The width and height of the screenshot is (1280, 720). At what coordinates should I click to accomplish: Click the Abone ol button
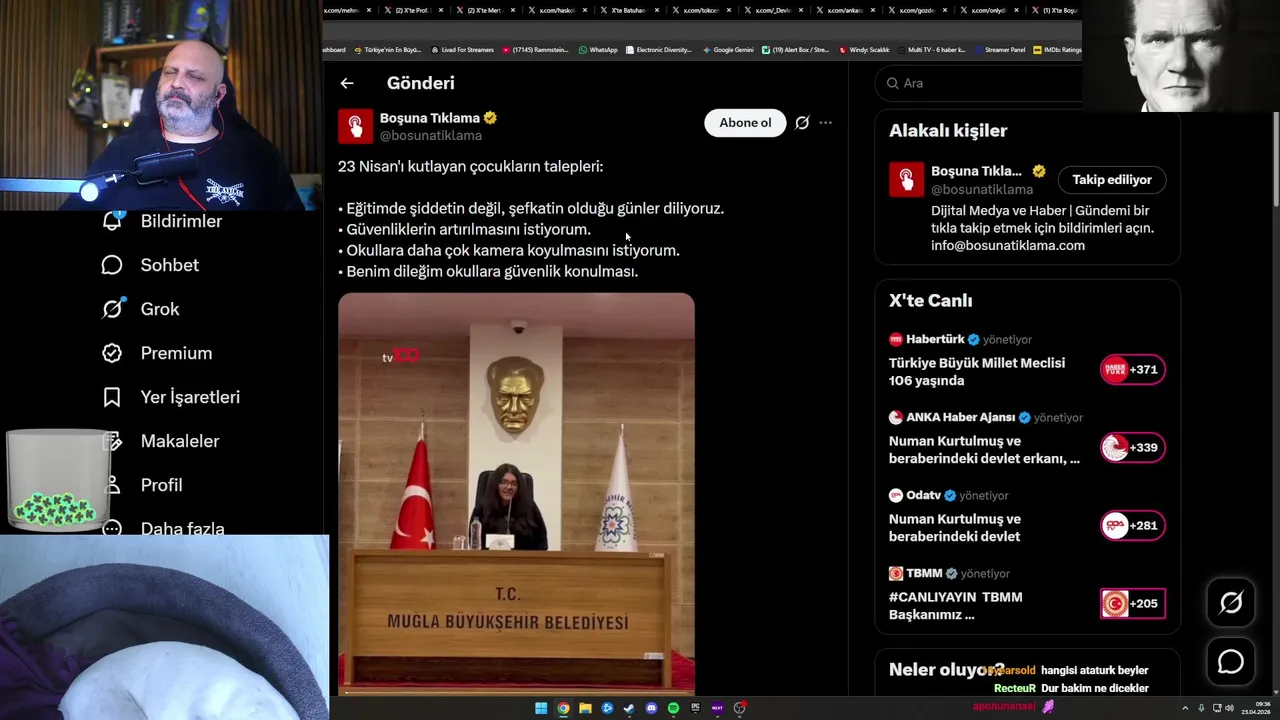click(745, 123)
